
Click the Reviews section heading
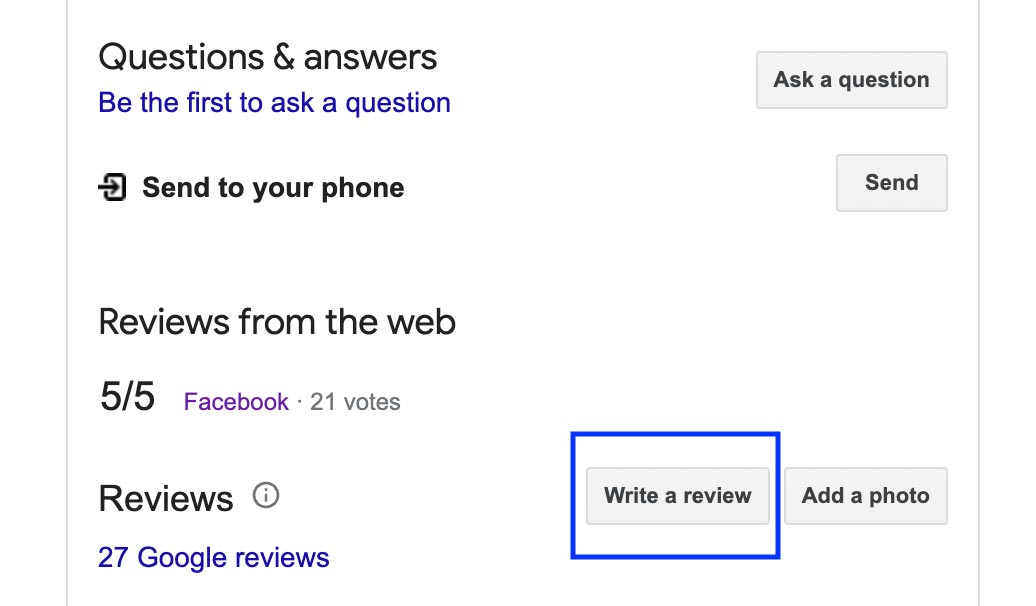(166, 498)
